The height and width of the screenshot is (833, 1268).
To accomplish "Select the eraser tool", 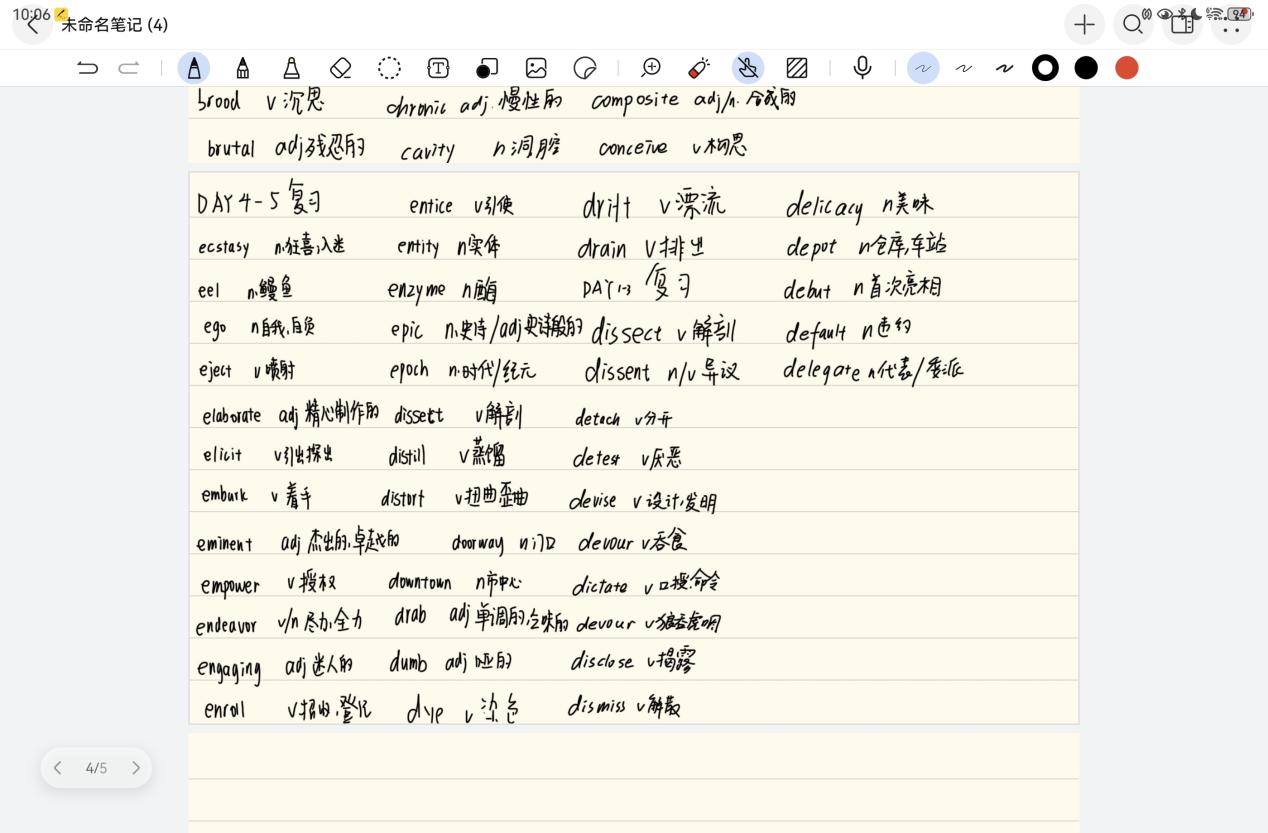I will point(340,68).
